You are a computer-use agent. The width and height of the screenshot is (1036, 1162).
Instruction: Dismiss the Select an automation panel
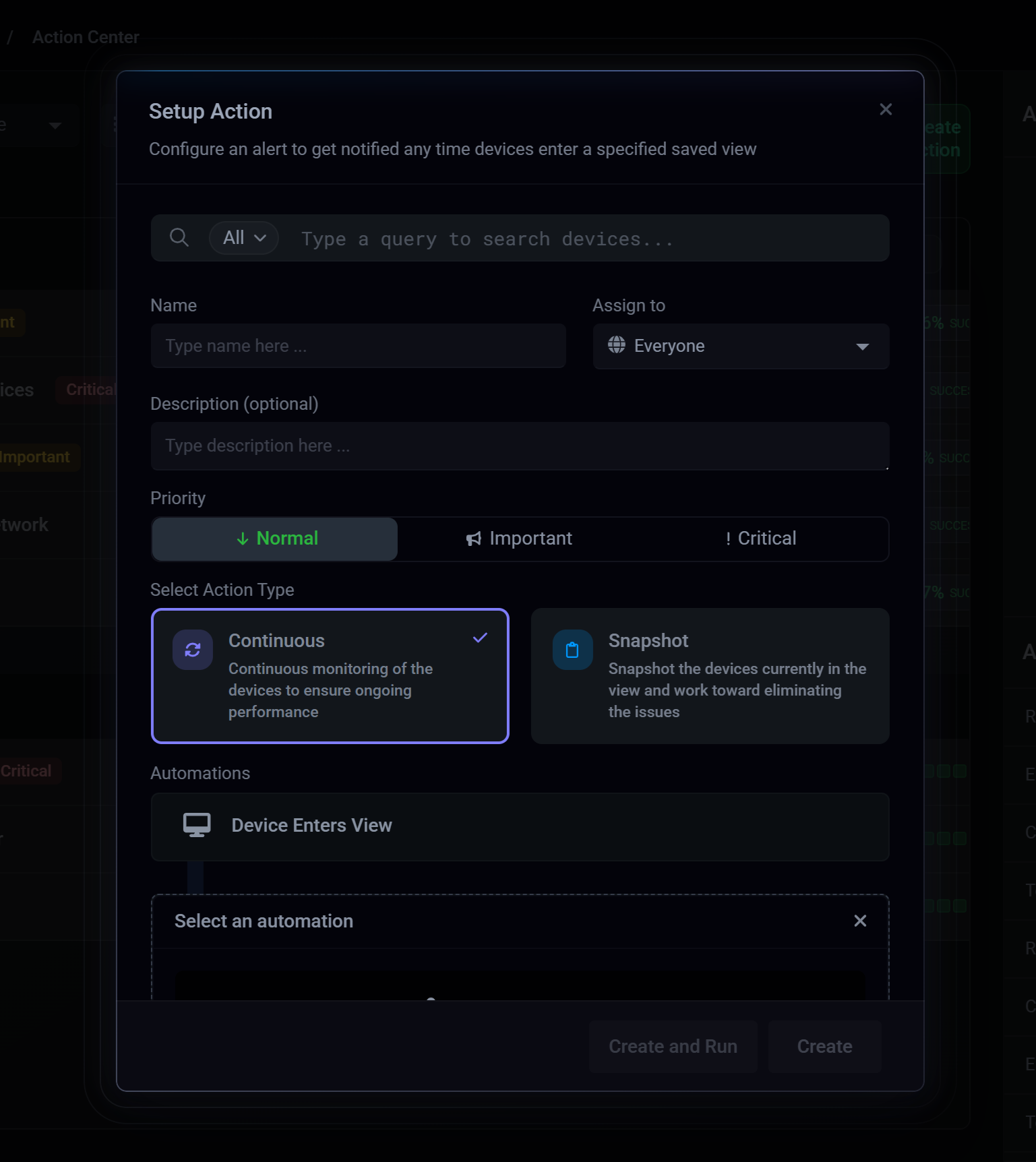click(860, 921)
